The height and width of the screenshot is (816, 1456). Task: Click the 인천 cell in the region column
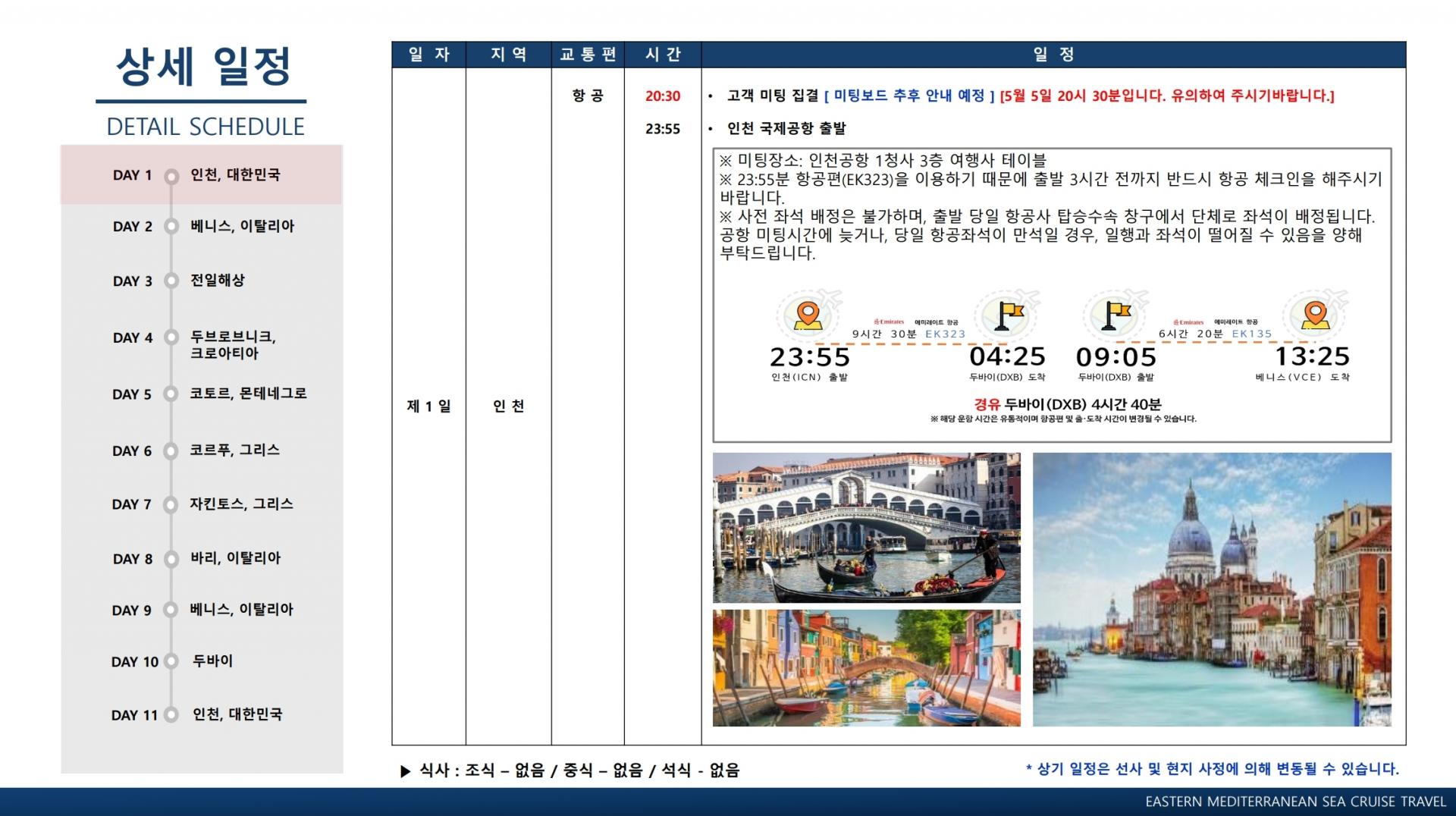click(508, 406)
